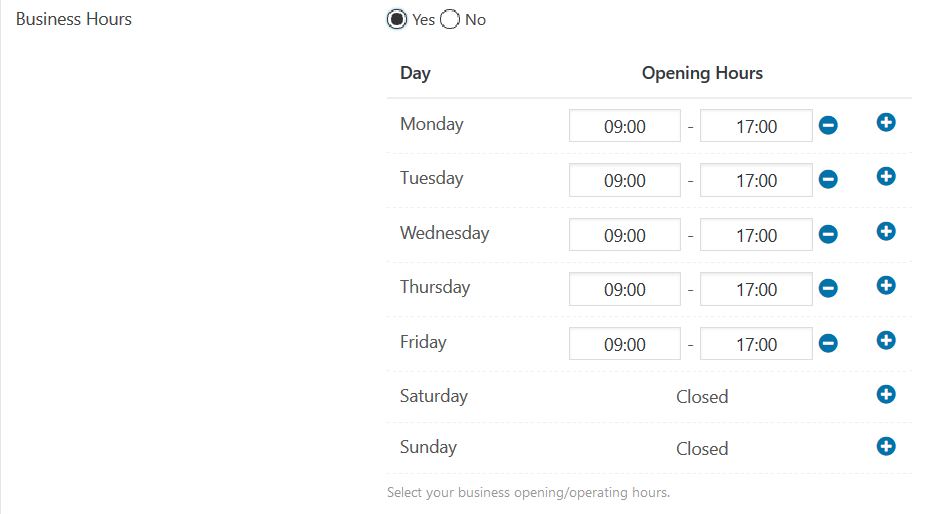The image size is (943, 514).
Task: Click Thursday's closing time input
Action: point(756,289)
